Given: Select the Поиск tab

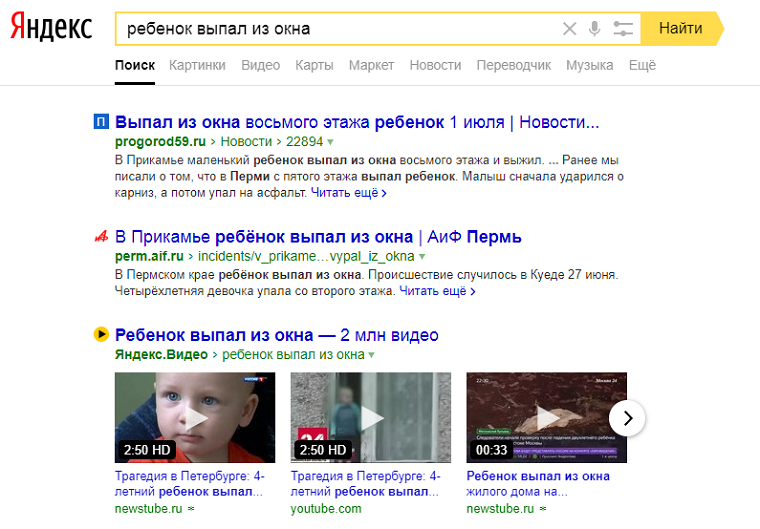Looking at the screenshot, I should (135, 65).
